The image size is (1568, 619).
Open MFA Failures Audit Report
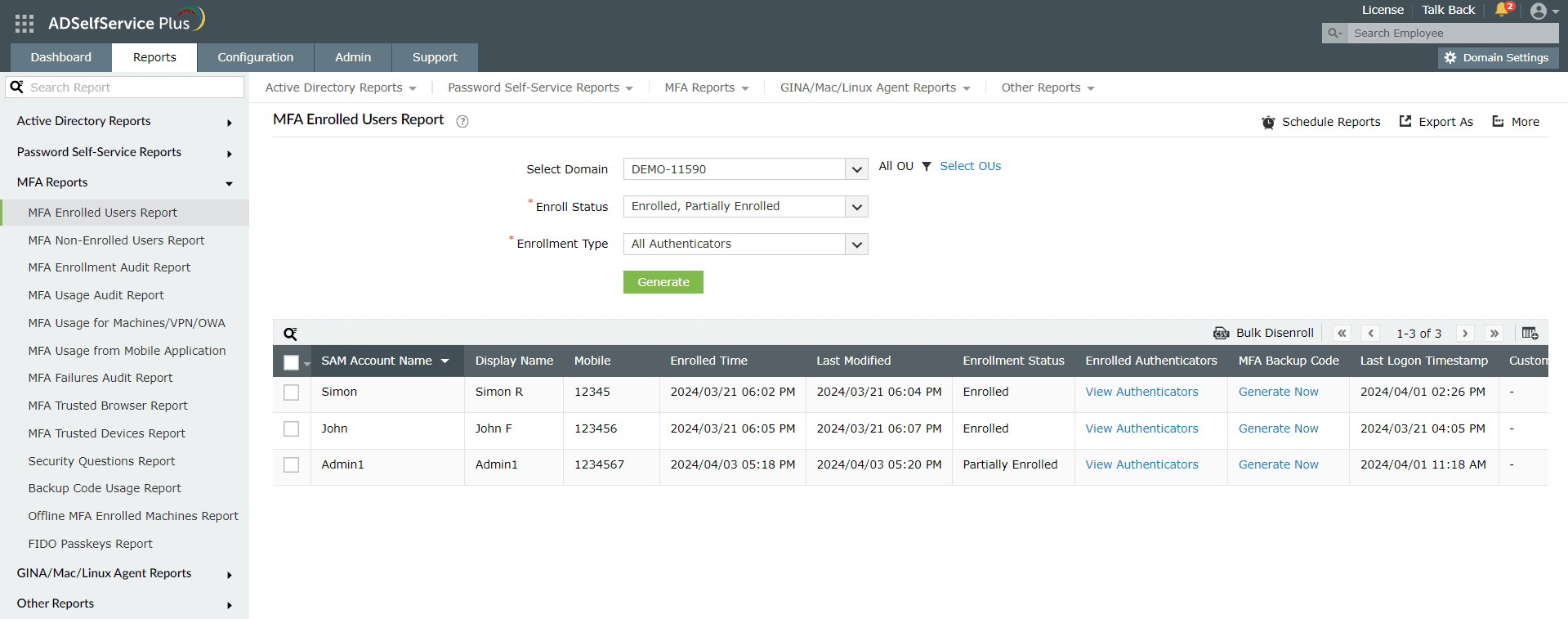pyautogui.click(x=101, y=378)
